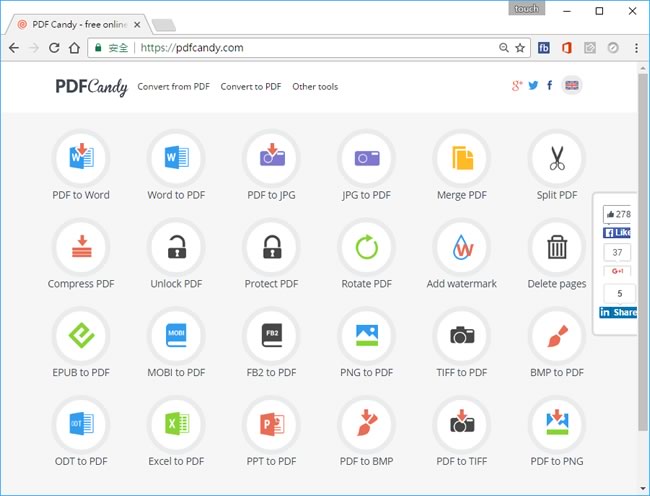Open the Convert from PDF menu
This screenshot has height=496, width=650.
[174, 87]
